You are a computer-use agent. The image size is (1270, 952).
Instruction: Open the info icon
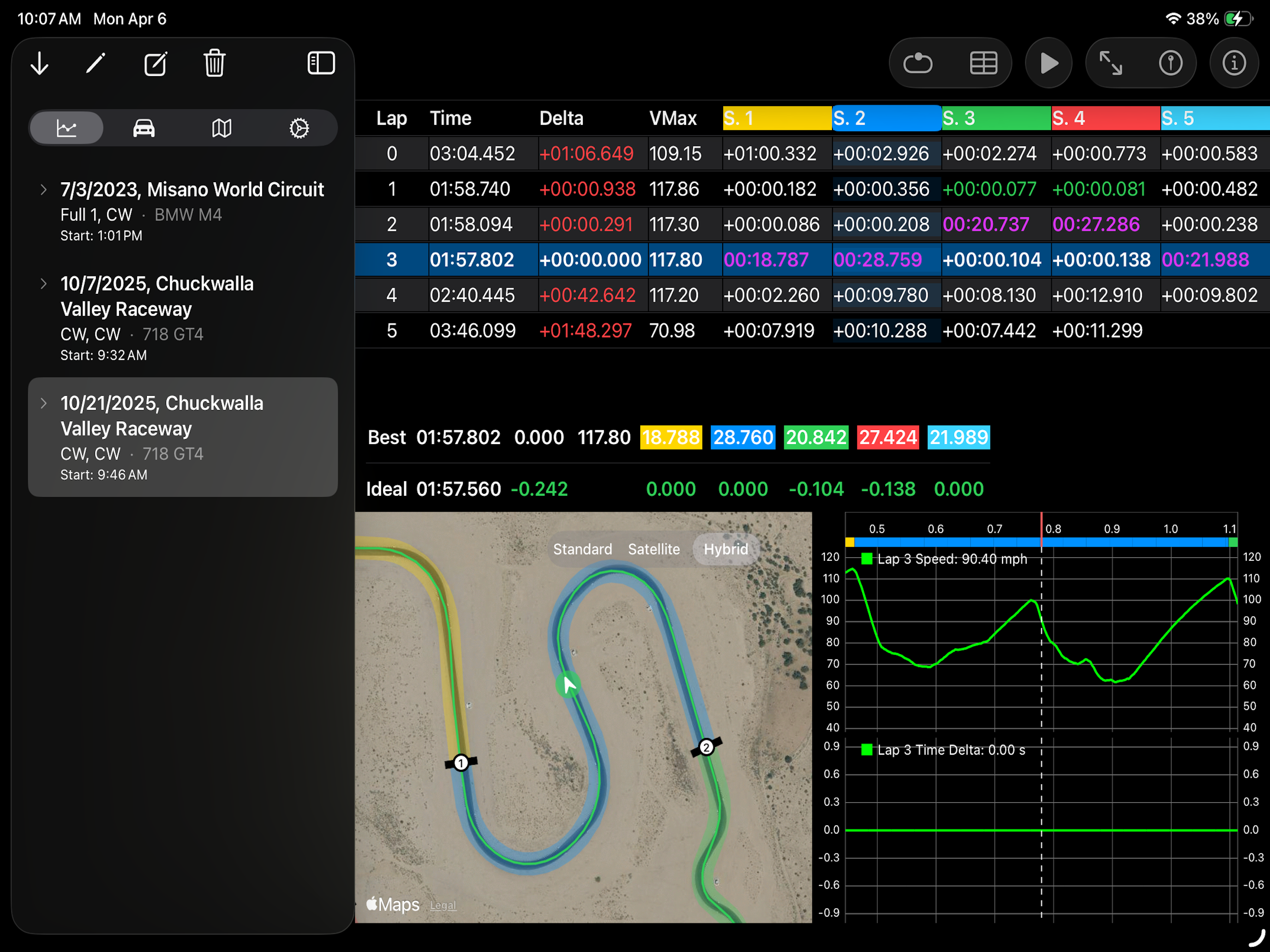point(1234,63)
